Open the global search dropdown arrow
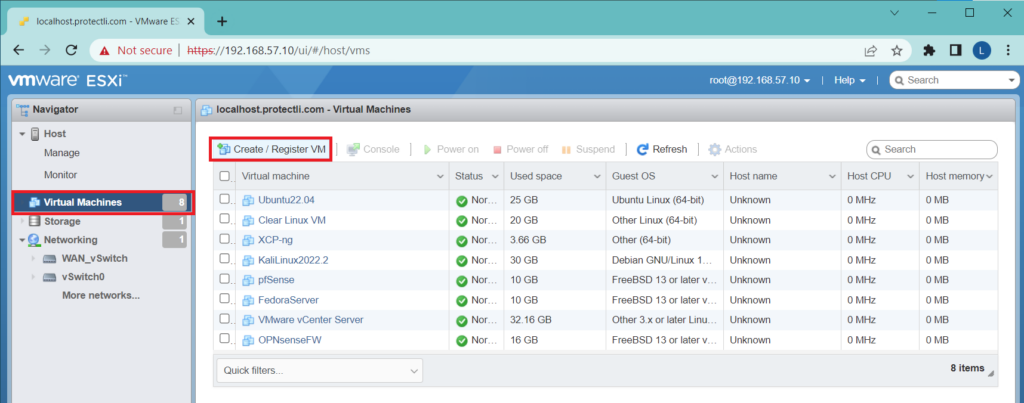The image size is (1024, 403). click(x=1012, y=80)
